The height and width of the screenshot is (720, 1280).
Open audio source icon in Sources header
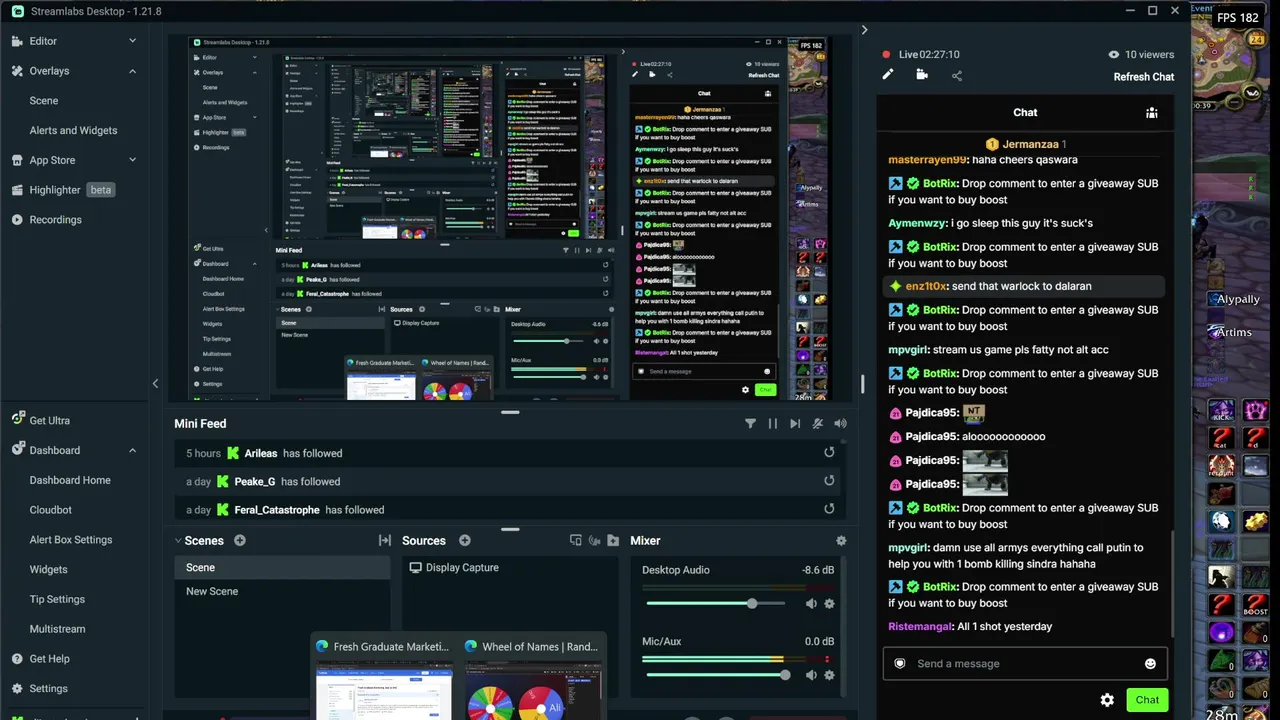pyautogui.click(x=595, y=541)
